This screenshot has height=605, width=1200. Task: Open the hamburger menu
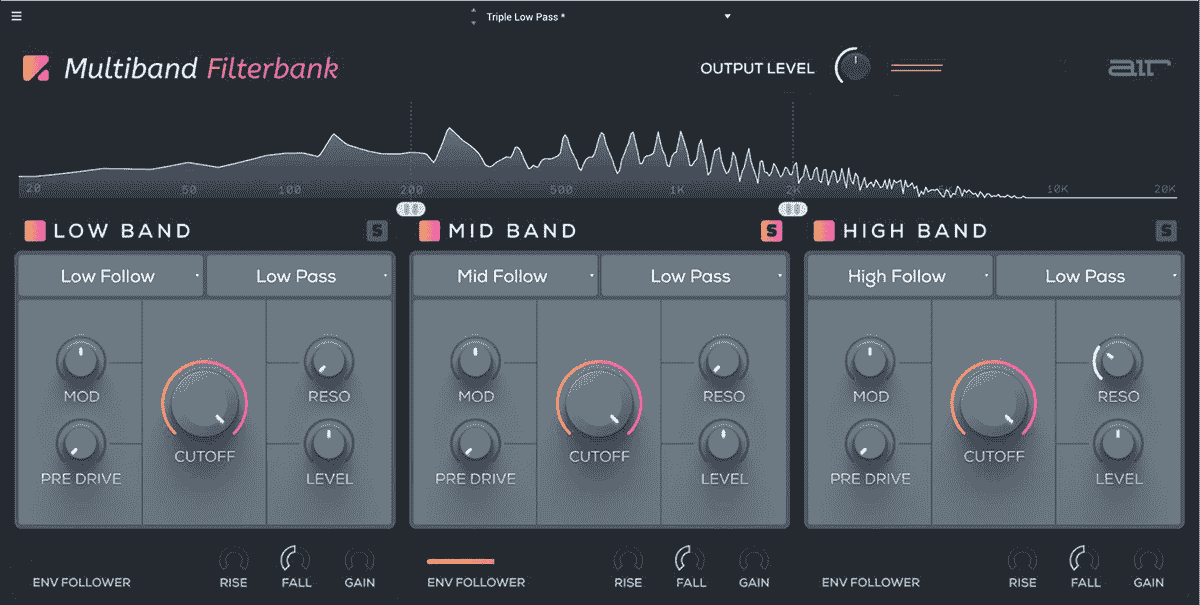click(16, 16)
